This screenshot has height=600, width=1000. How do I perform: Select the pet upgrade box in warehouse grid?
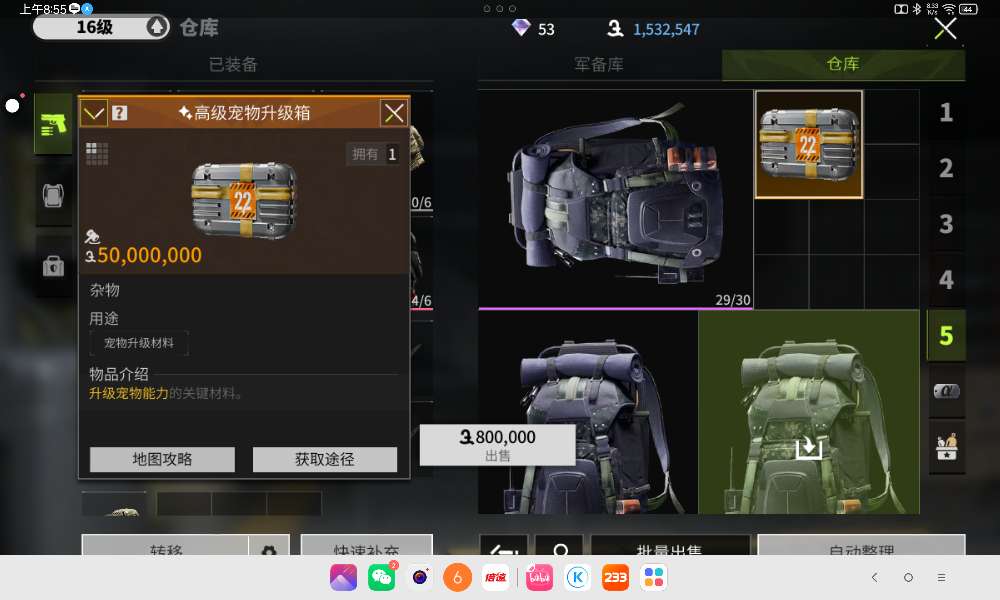(809, 144)
